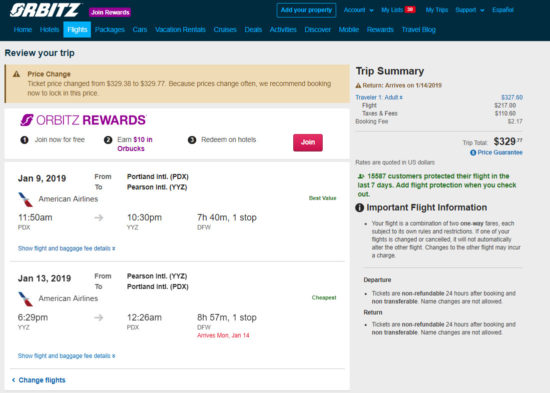Screen dimensions: 550x393
Task: Click the Price Guarantee info icon
Action: 473,153
